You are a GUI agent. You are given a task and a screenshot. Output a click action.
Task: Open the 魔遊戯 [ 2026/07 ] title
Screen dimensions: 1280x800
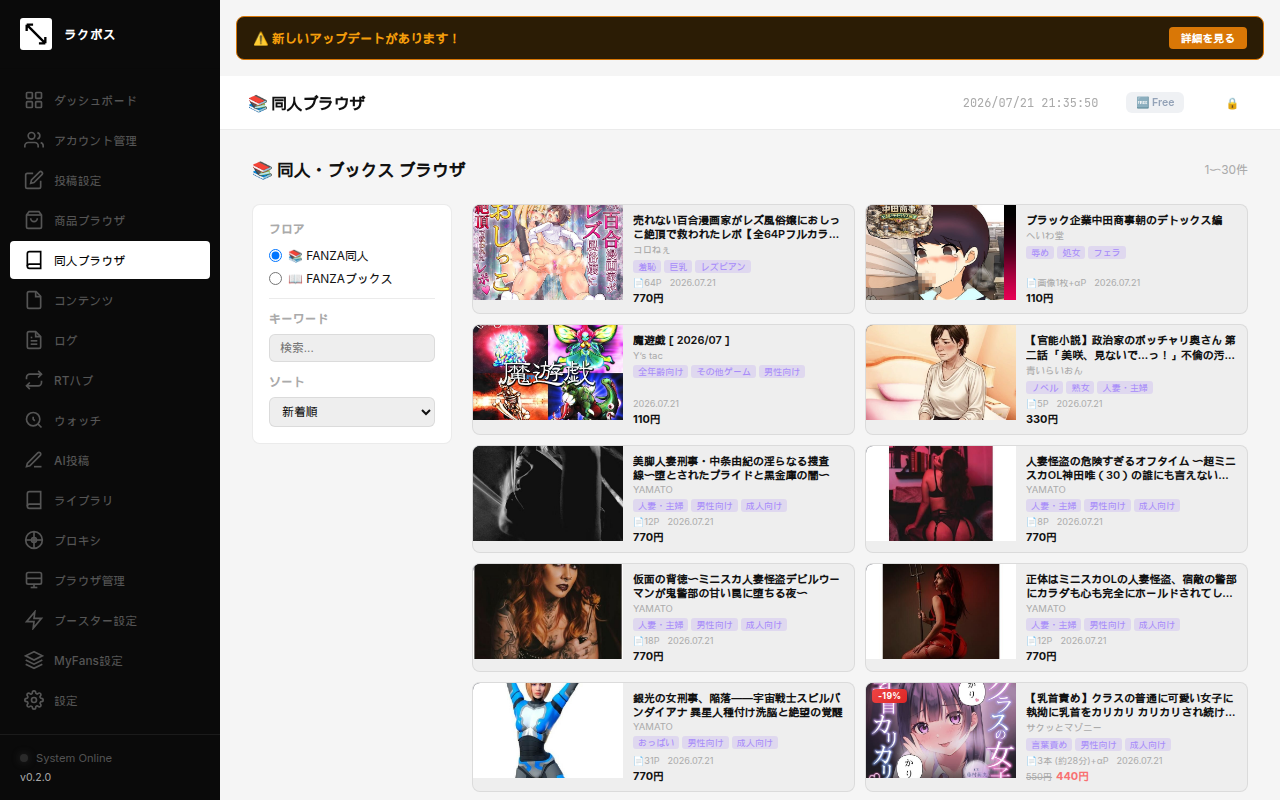tap(681, 341)
